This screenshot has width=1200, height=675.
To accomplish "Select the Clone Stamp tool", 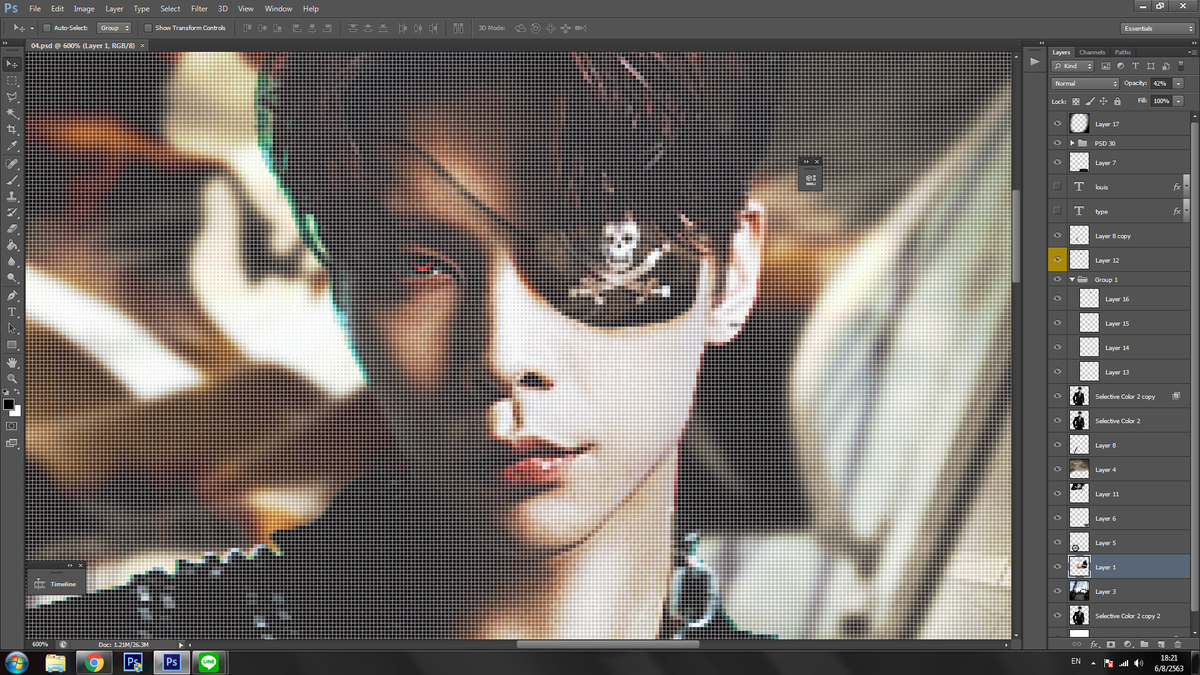I will point(12,197).
